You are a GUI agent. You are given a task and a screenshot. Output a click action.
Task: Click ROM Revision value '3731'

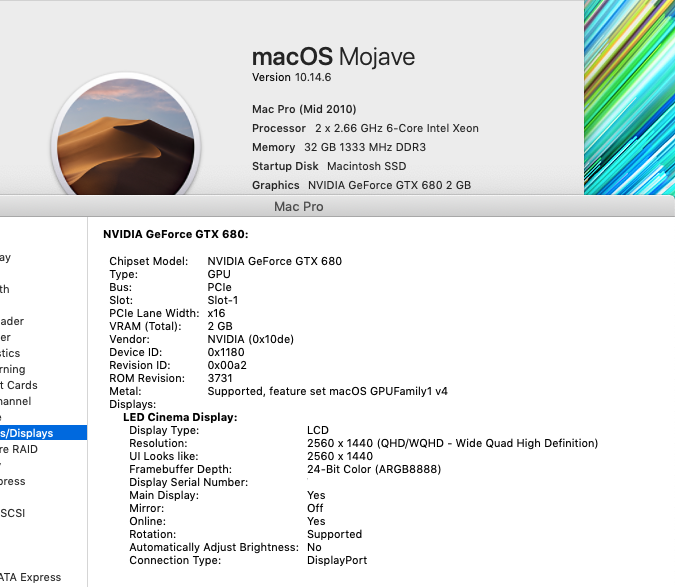click(x=220, y=378)
